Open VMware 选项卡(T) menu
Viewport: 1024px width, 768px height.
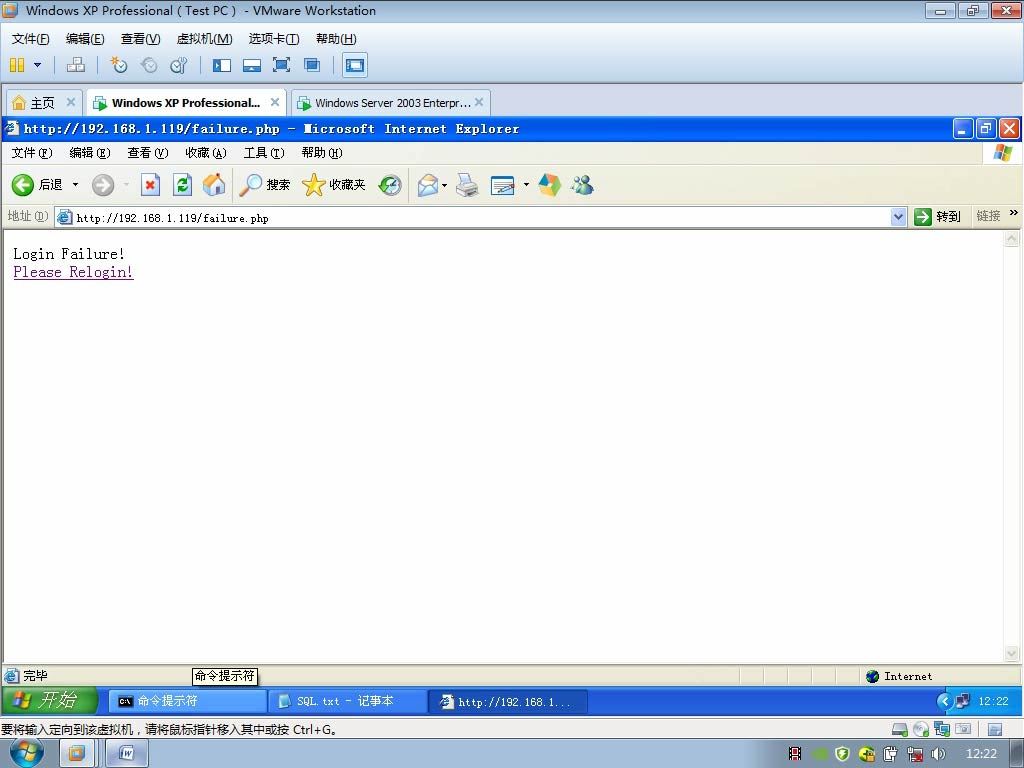(274, 39)
